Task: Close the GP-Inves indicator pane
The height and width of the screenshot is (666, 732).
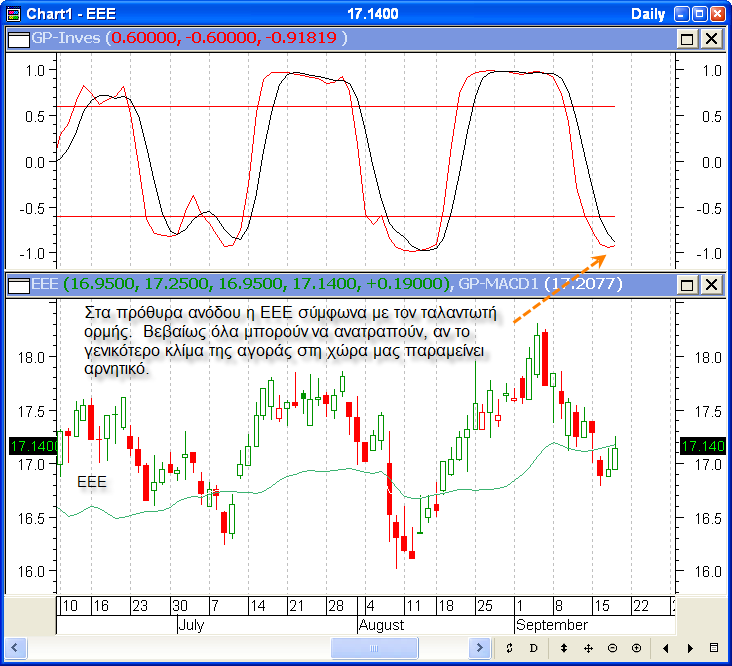Action: pos(711,38)
